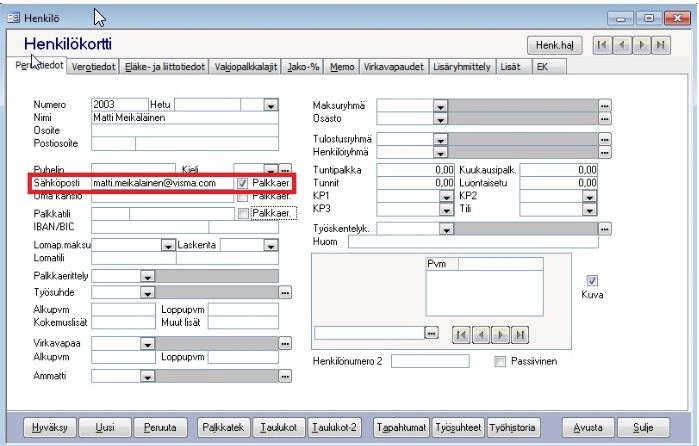Switch to the EK tab

click(549, 67)
